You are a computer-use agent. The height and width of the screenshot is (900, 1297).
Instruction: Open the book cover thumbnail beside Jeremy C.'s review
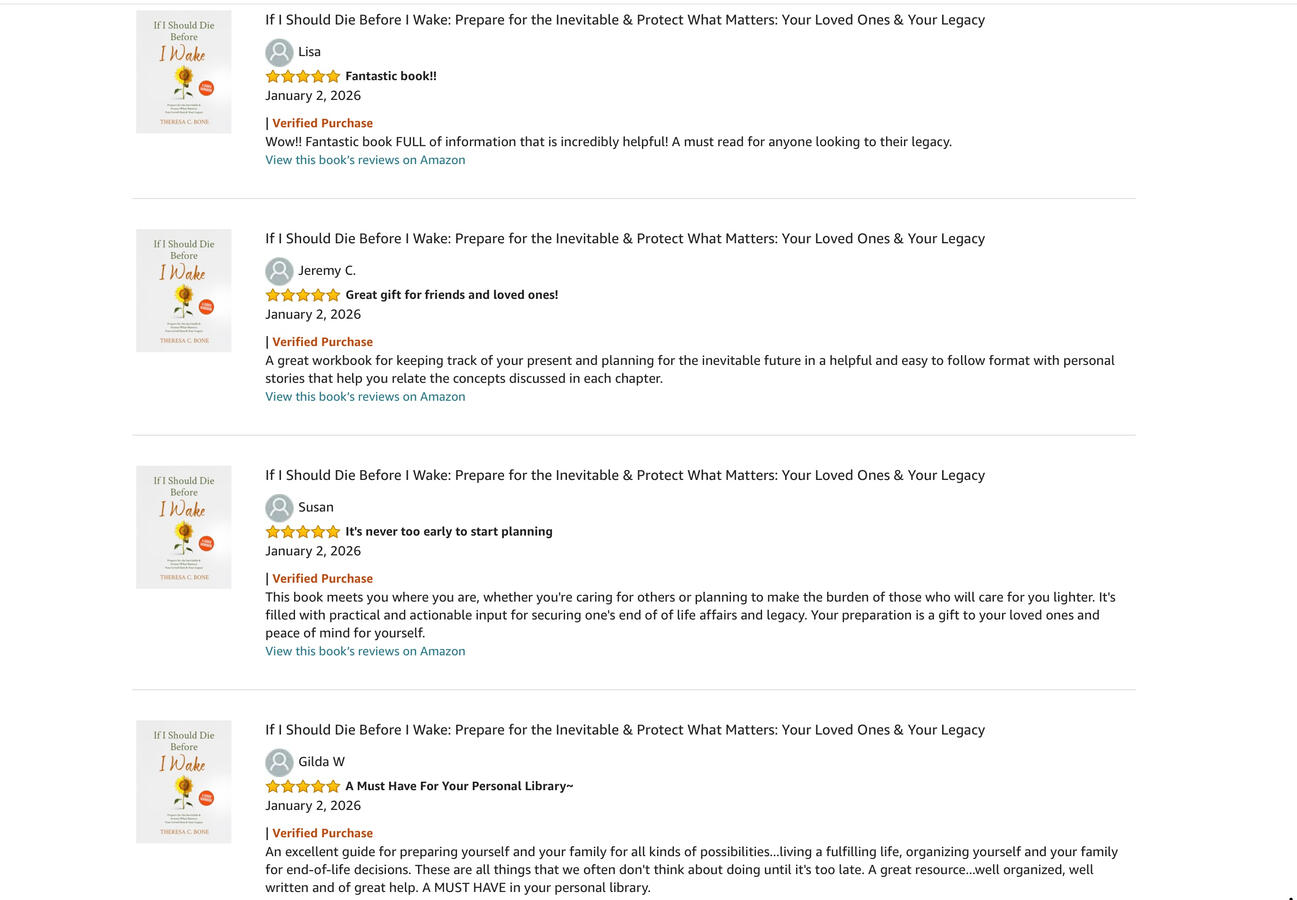pyautogui.click(x=184, y=291)
